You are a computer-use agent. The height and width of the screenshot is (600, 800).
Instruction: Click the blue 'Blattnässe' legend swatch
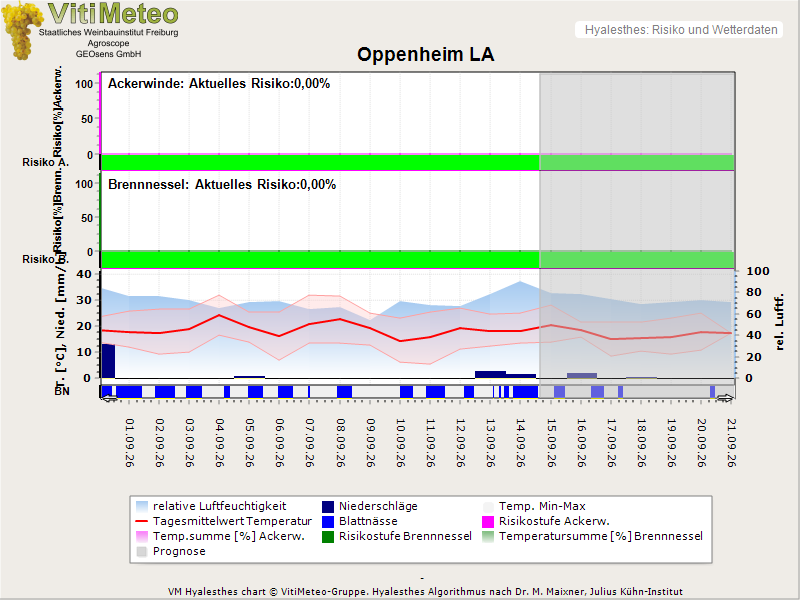[x=328, y=521]
